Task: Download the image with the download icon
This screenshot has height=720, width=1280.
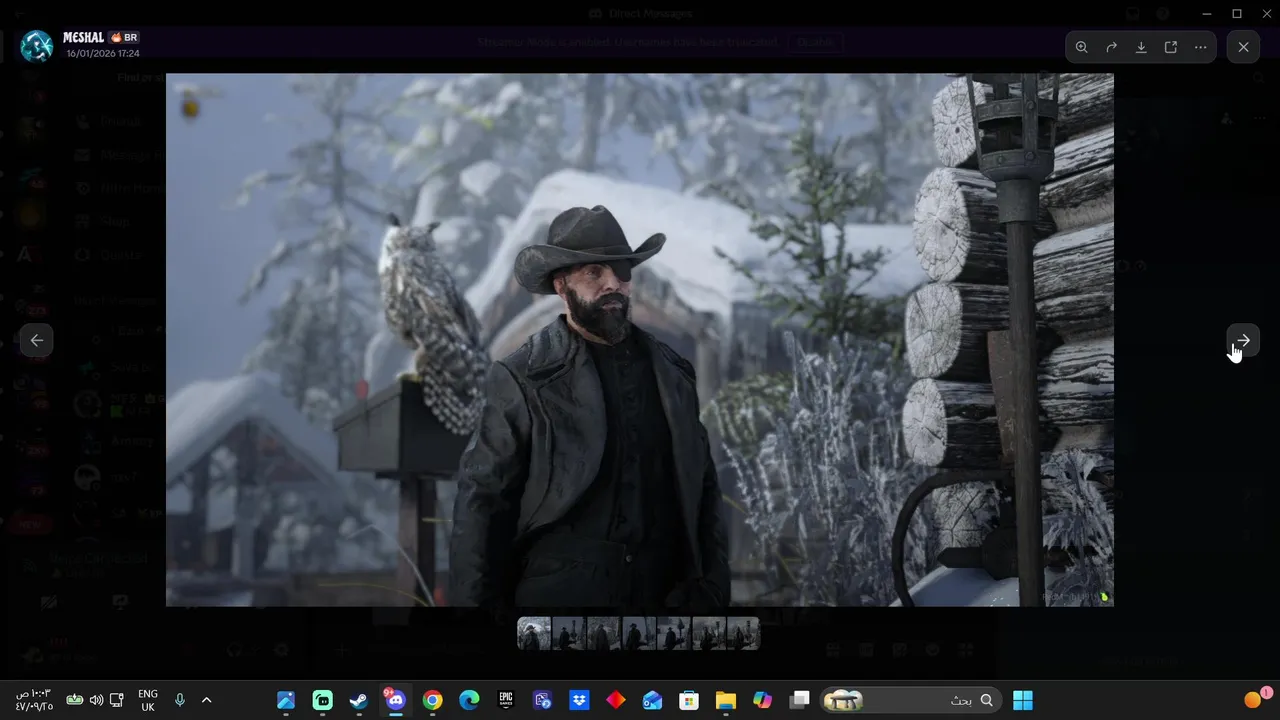Action: point(1141,47)
